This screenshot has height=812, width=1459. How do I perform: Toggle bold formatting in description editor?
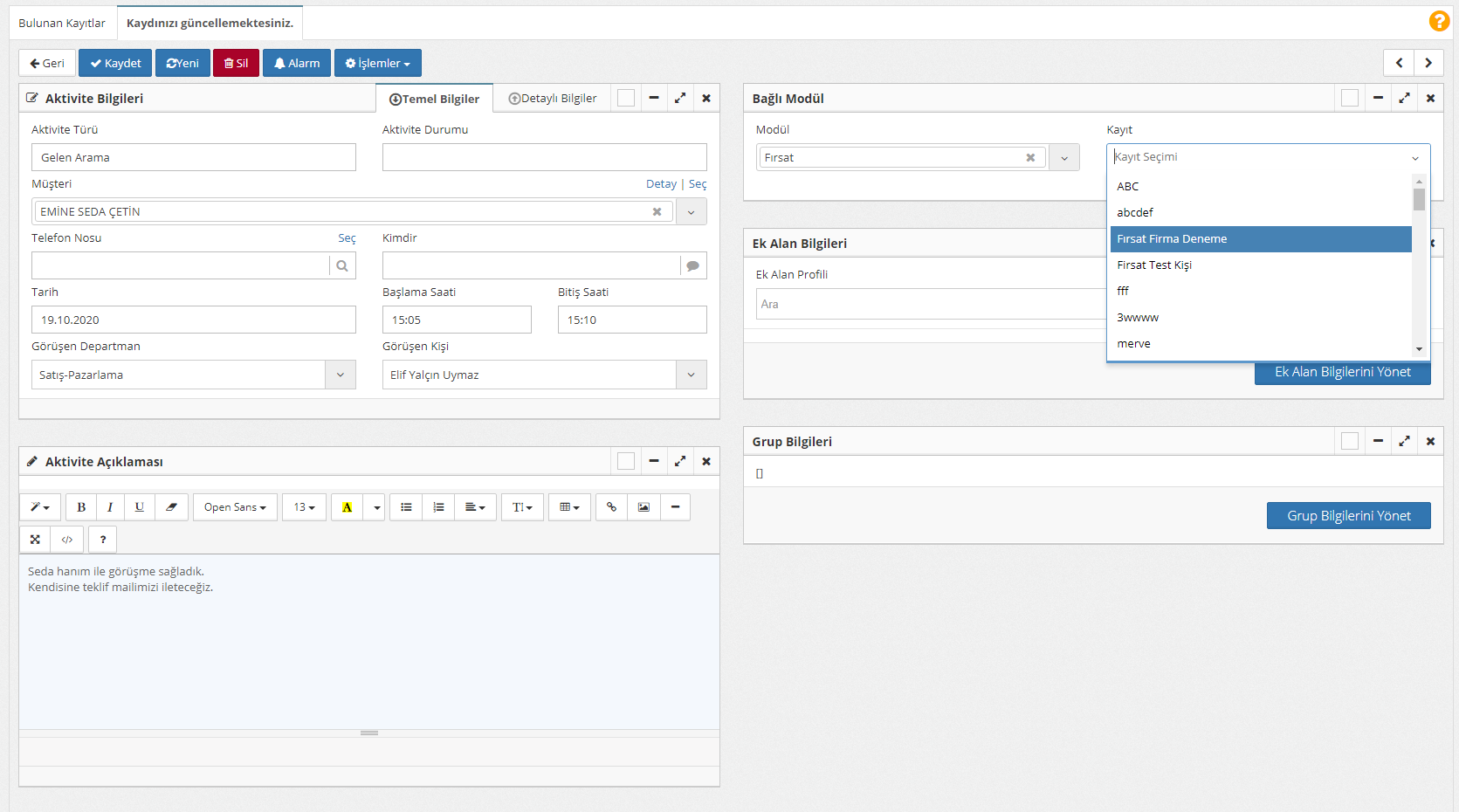81,507
